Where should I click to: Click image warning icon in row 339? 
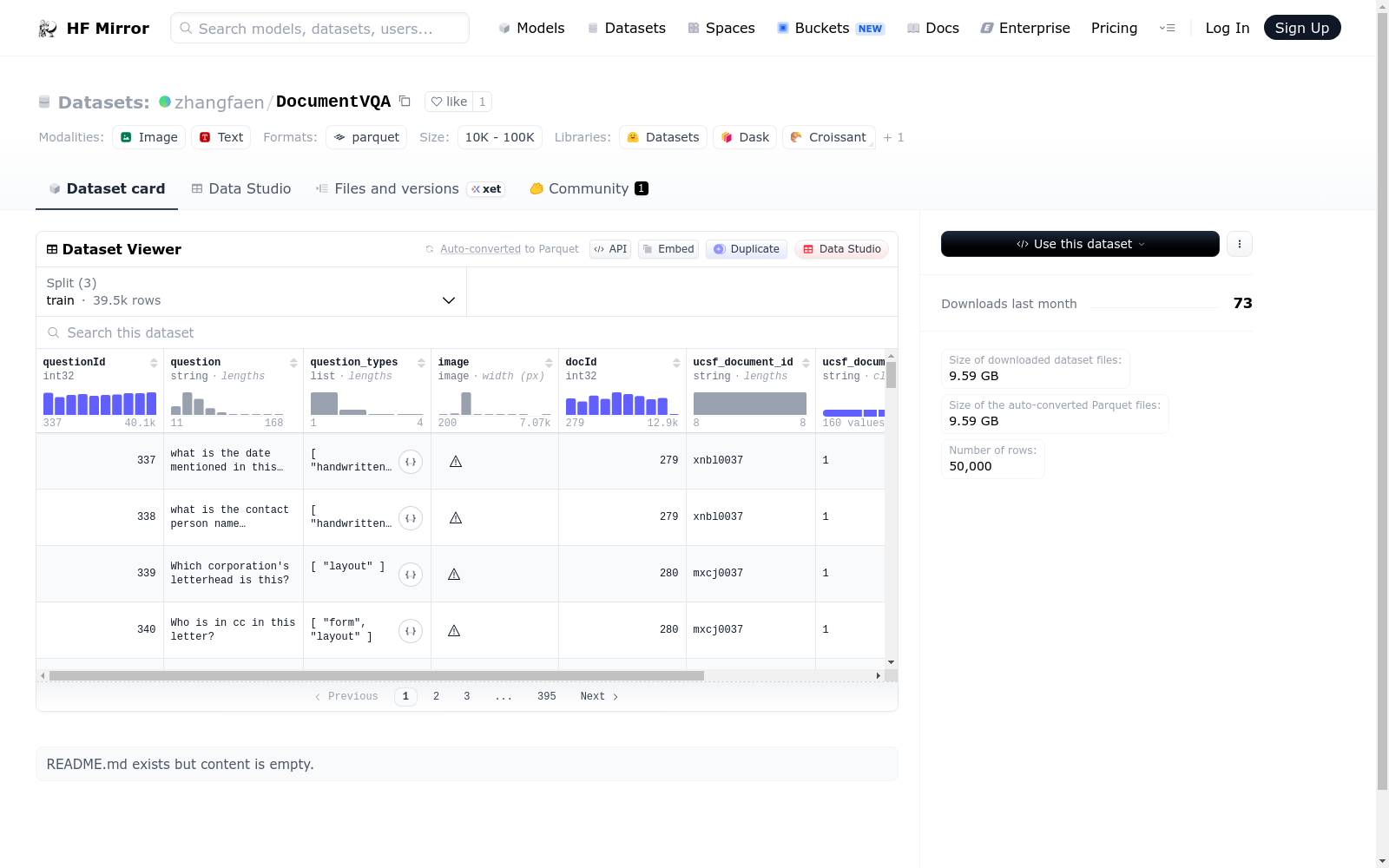[x=454, y=575]
